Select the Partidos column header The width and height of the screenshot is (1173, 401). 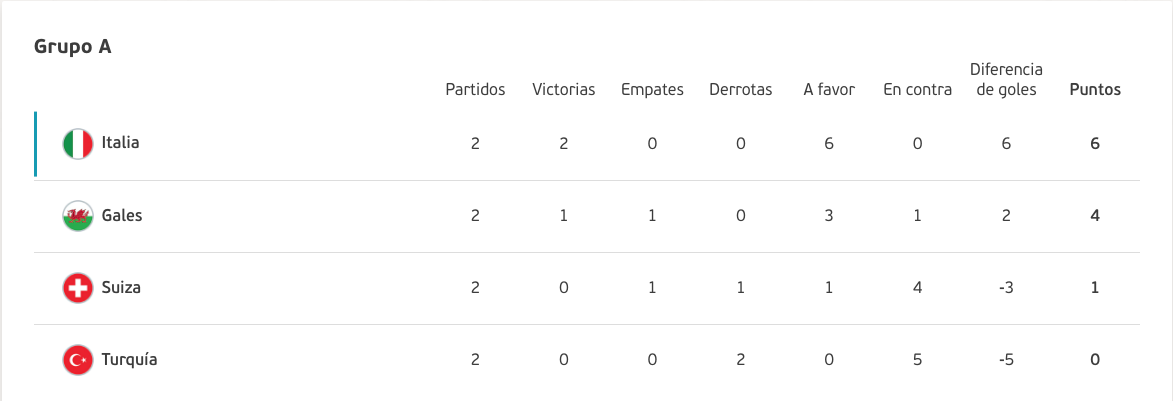[x=476, y=90]
